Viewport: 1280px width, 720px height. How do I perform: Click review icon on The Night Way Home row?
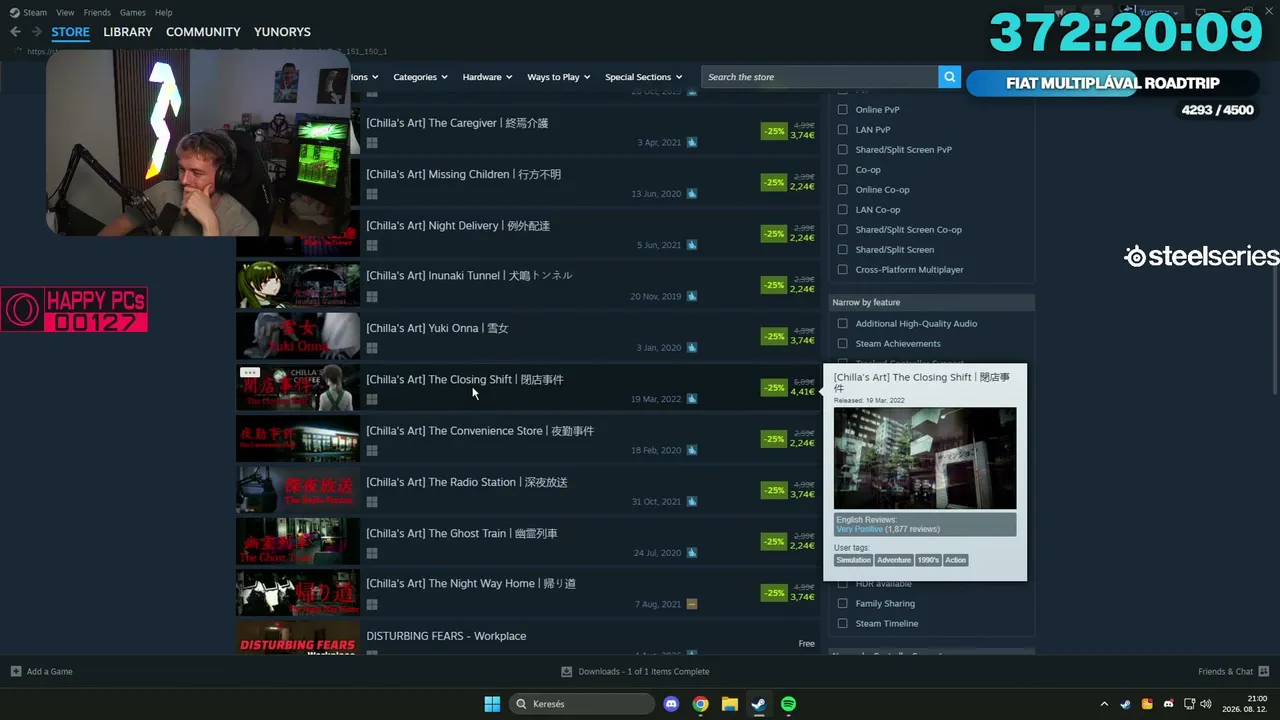[692, 604]
